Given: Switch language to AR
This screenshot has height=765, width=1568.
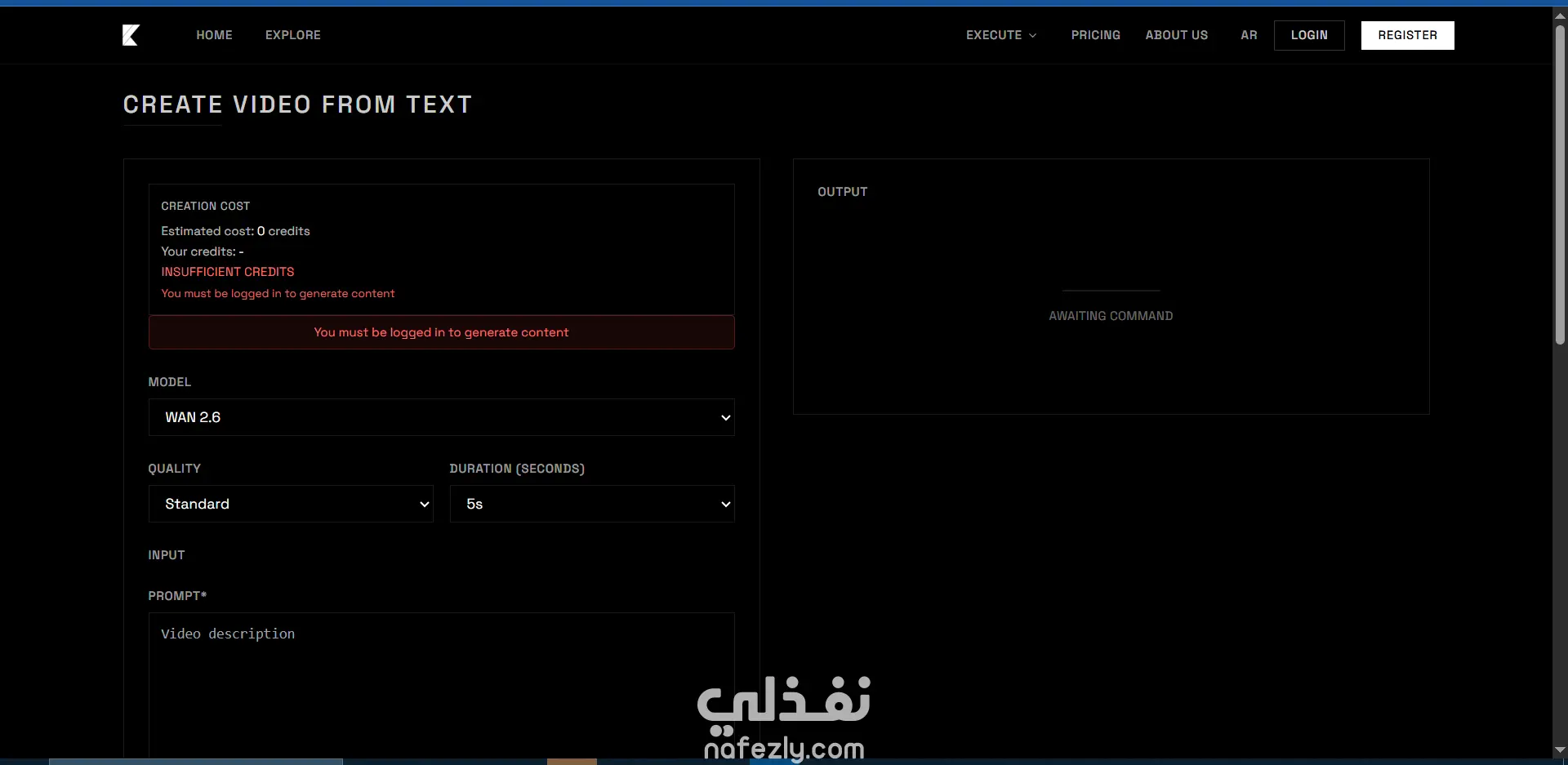Looking at the screenshot, I should point(1249,35).
